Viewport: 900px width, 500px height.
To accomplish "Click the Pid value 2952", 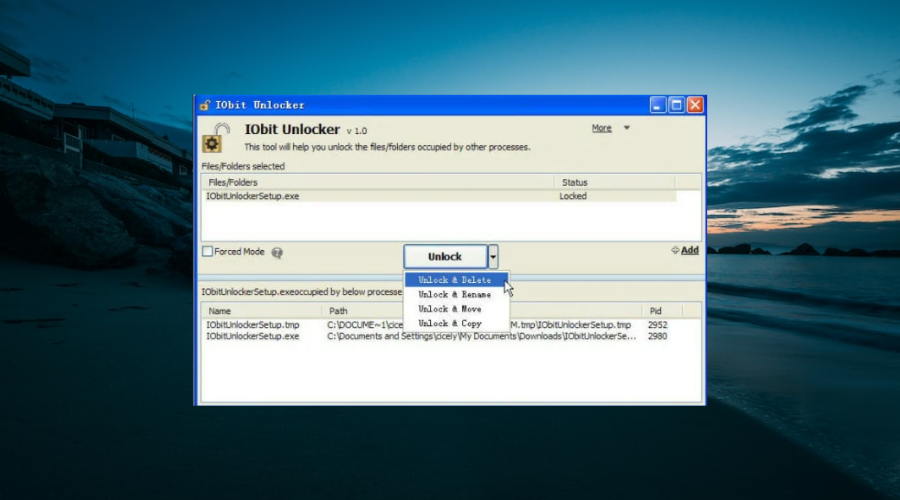I will point(657,324).
